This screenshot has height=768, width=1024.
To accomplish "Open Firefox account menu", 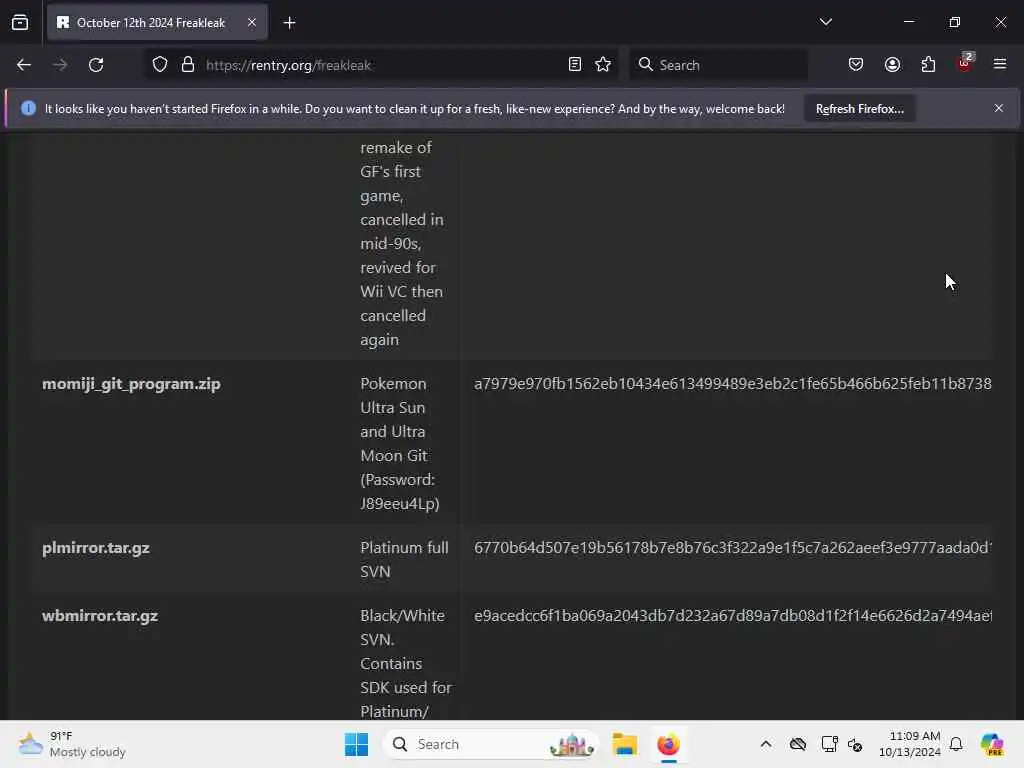I will [892, 65].
